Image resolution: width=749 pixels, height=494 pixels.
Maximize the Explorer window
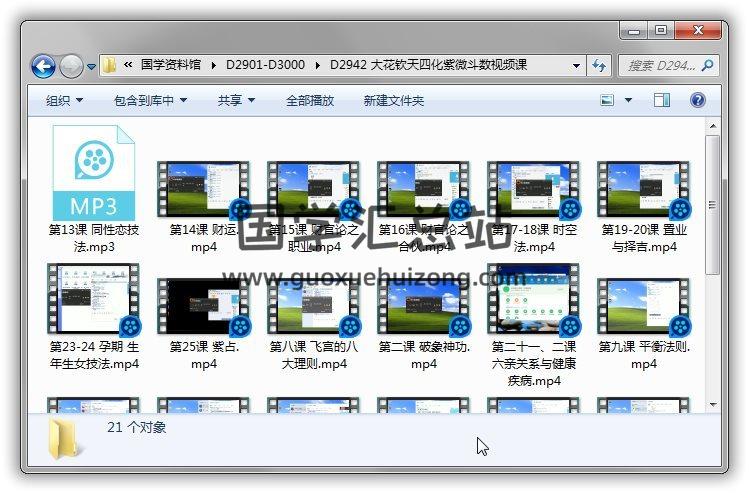pos(661,31)
